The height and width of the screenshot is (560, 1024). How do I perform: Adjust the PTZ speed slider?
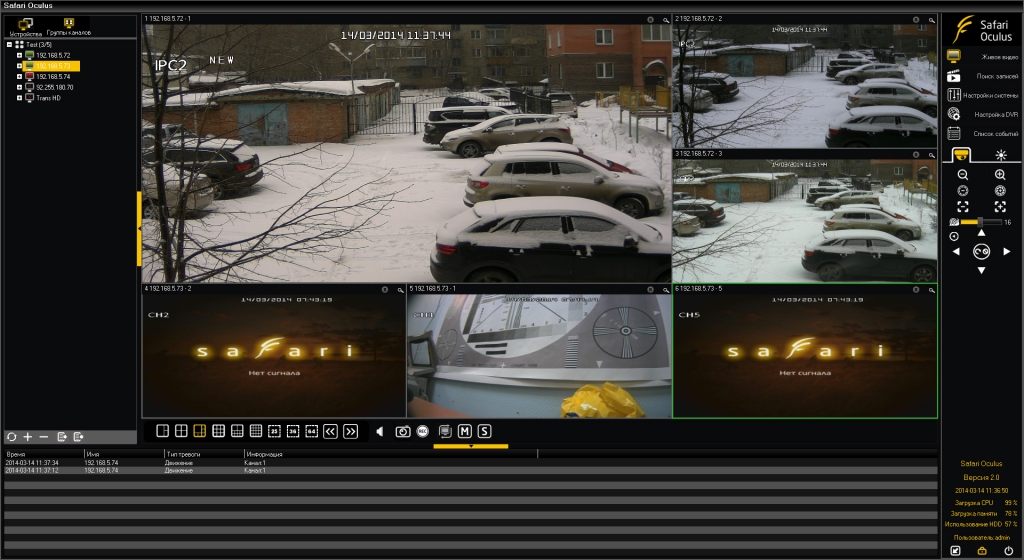tap(980, 221)
